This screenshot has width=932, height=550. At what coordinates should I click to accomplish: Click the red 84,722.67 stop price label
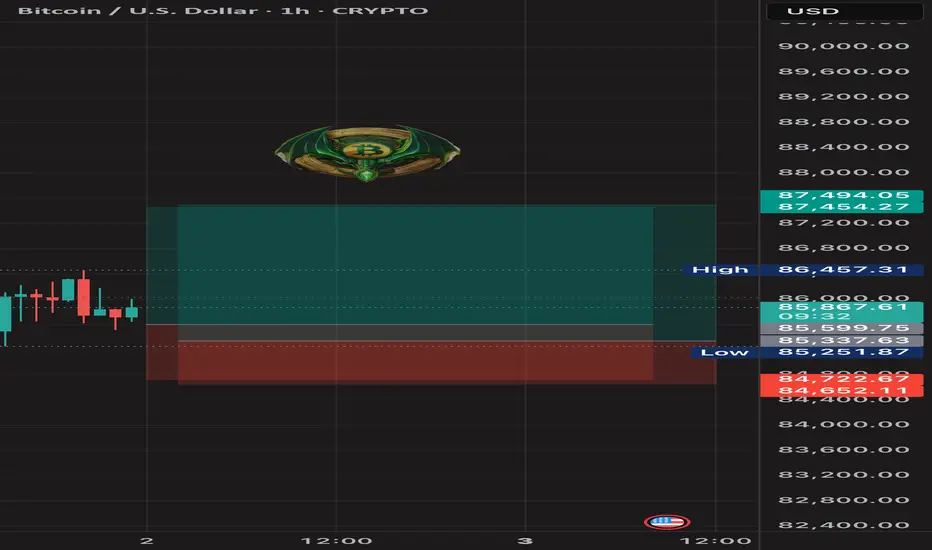tap(842, 379)
